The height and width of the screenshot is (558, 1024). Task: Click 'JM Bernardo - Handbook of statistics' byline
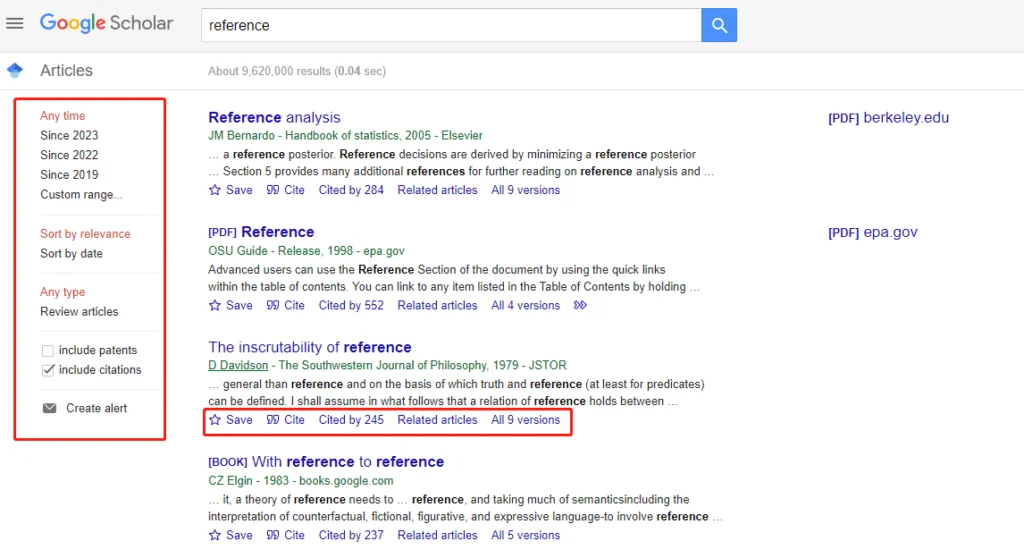(x=345, y=135)
